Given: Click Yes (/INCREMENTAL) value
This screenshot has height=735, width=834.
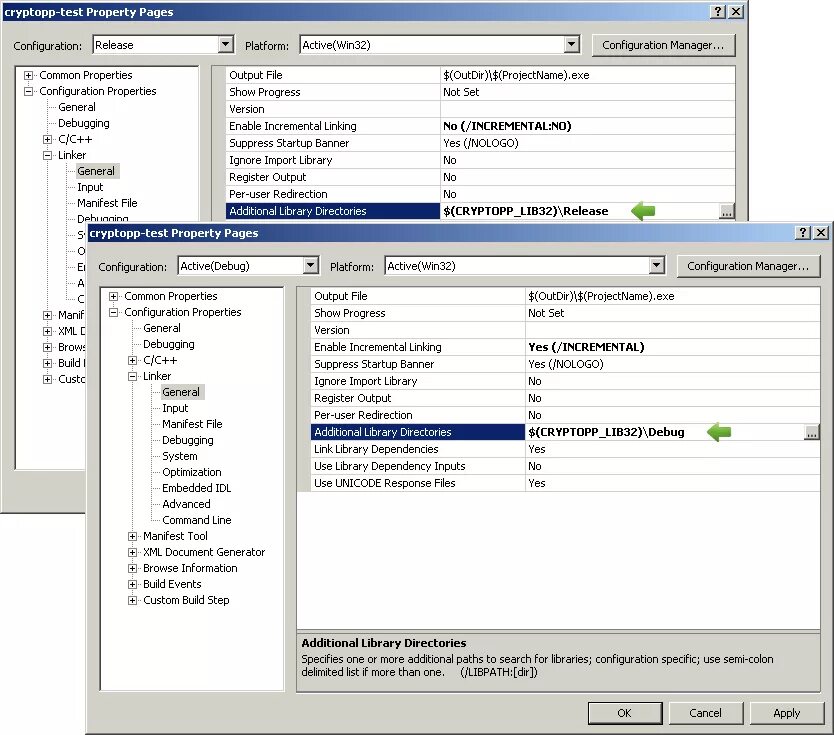Looking at the screenshot, I should pyautogui.click(x=586, y=347).
